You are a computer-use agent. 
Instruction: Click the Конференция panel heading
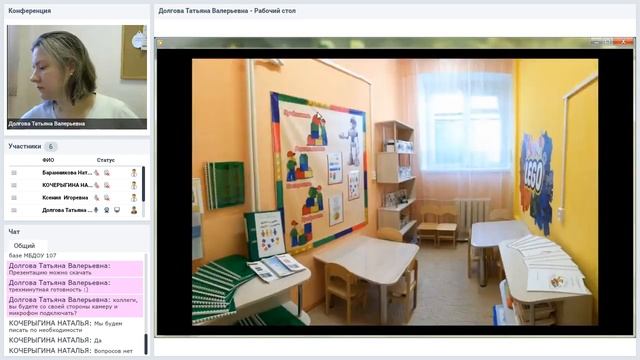pos(30,11)
